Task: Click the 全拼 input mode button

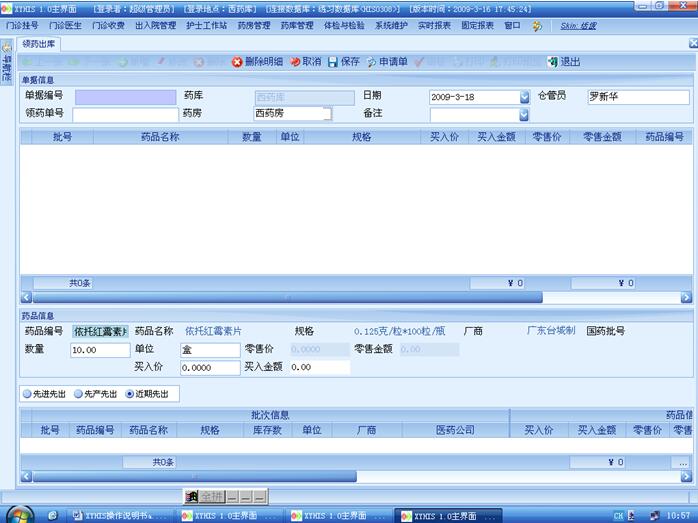Action: (x=211, y=496)
